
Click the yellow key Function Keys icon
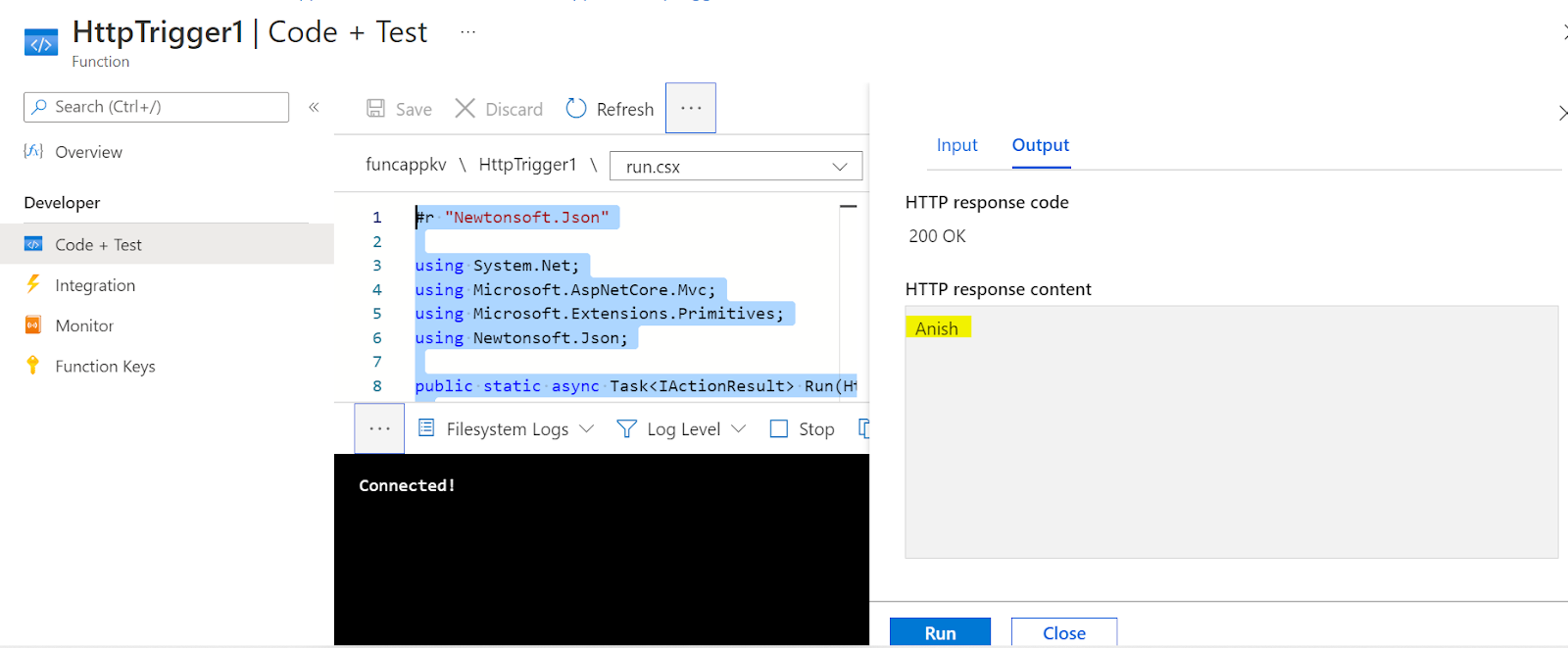33,365
